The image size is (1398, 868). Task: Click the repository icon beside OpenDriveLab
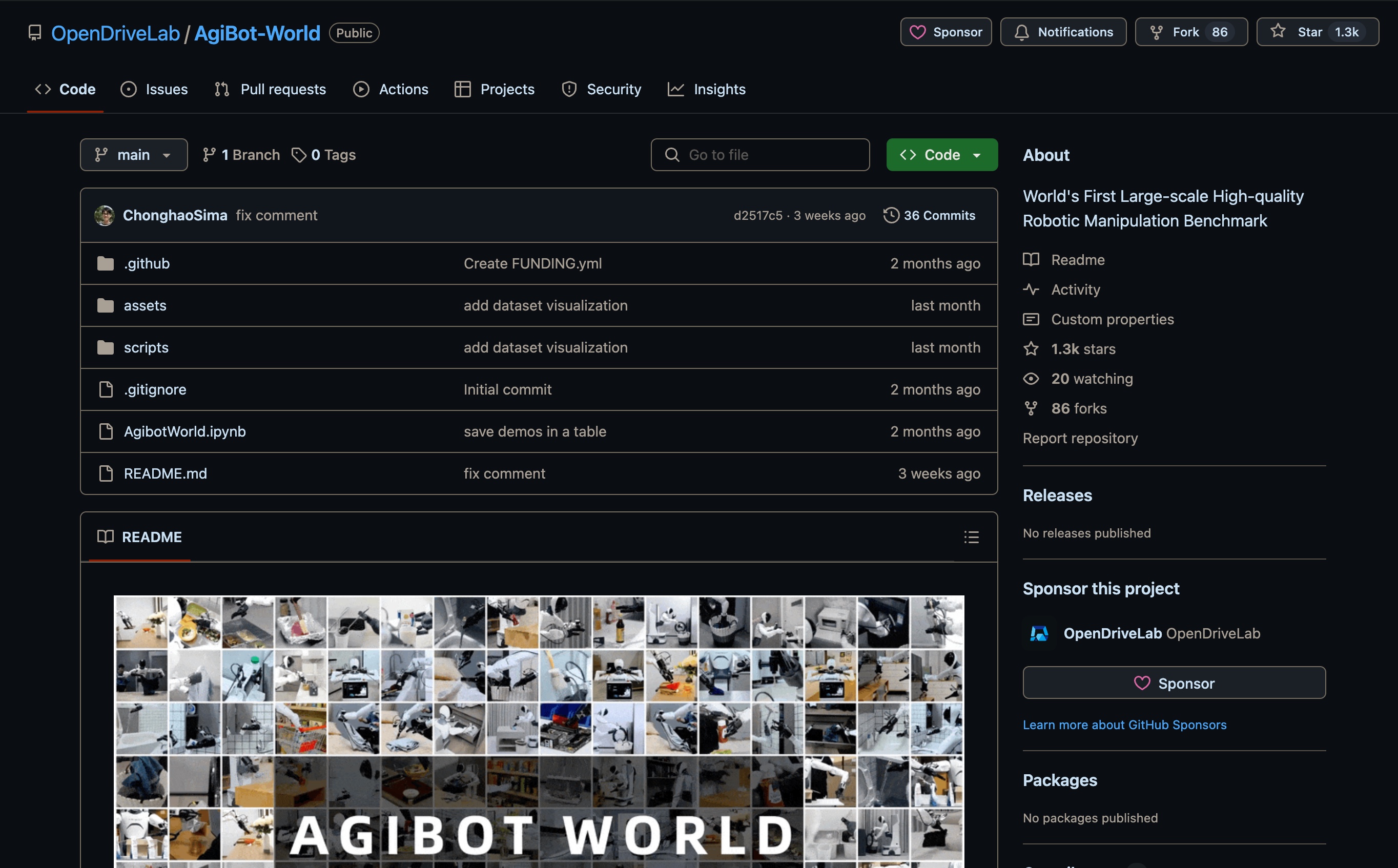(x=35, y=33)
